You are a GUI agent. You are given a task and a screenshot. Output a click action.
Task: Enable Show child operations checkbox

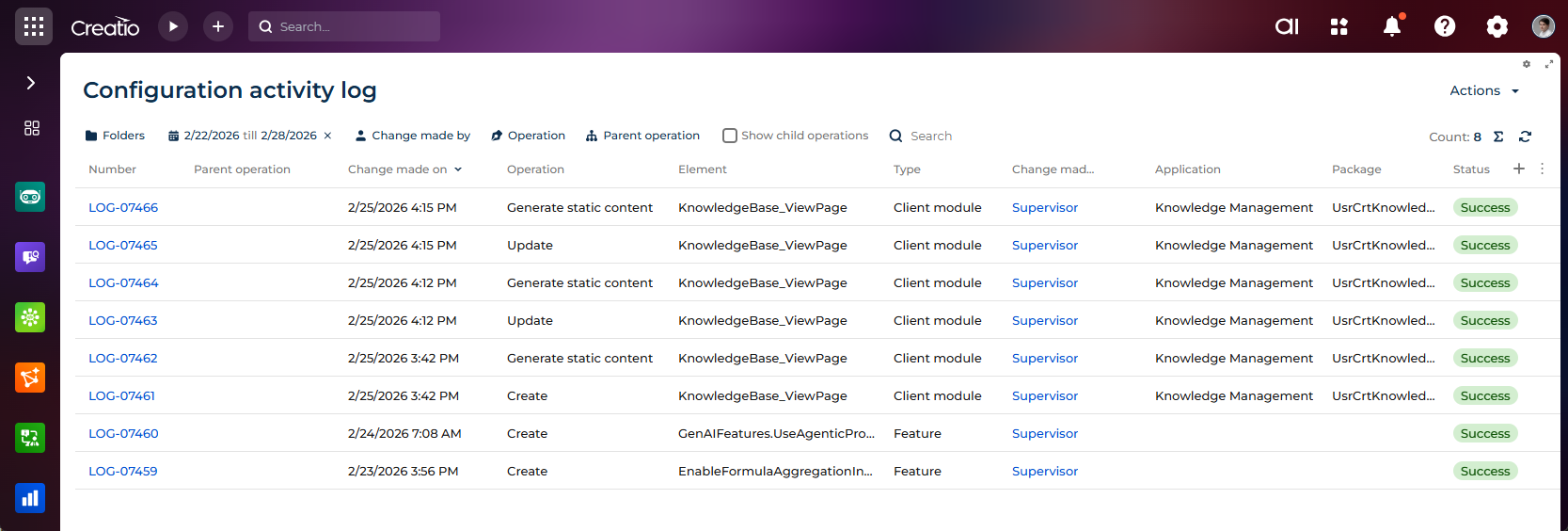(730, 136)
